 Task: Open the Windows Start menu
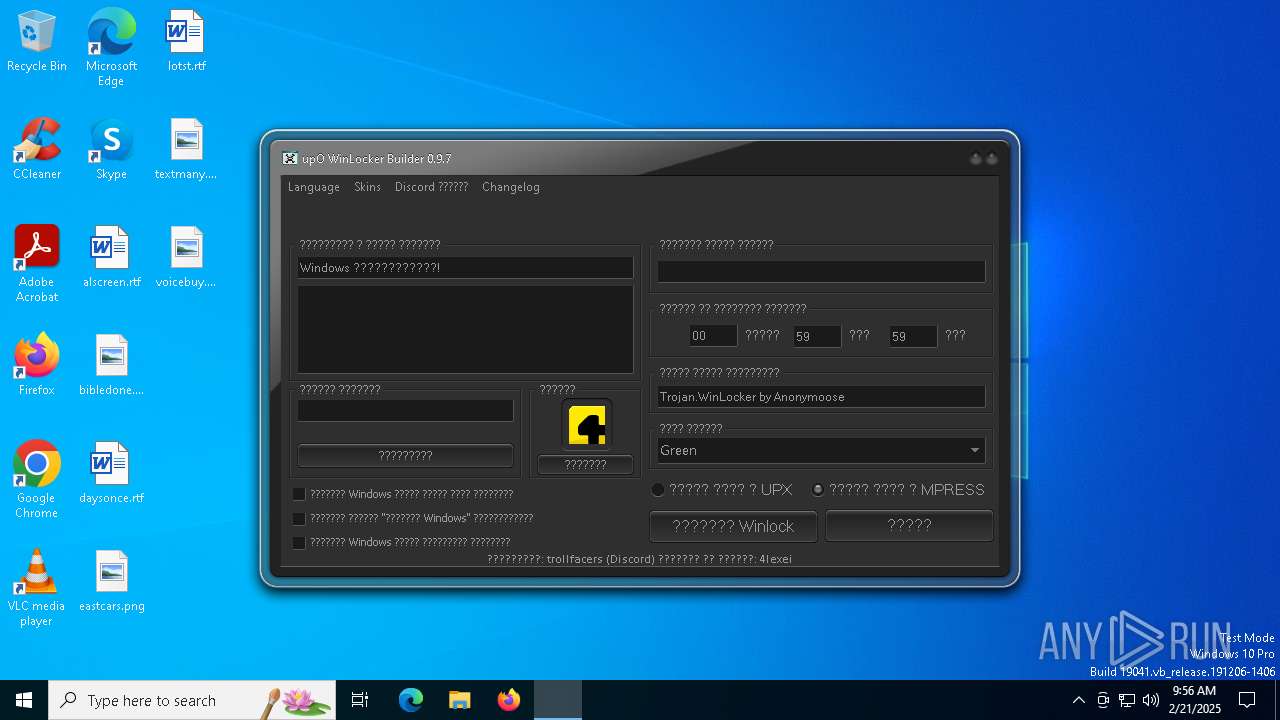pos(24,700)
